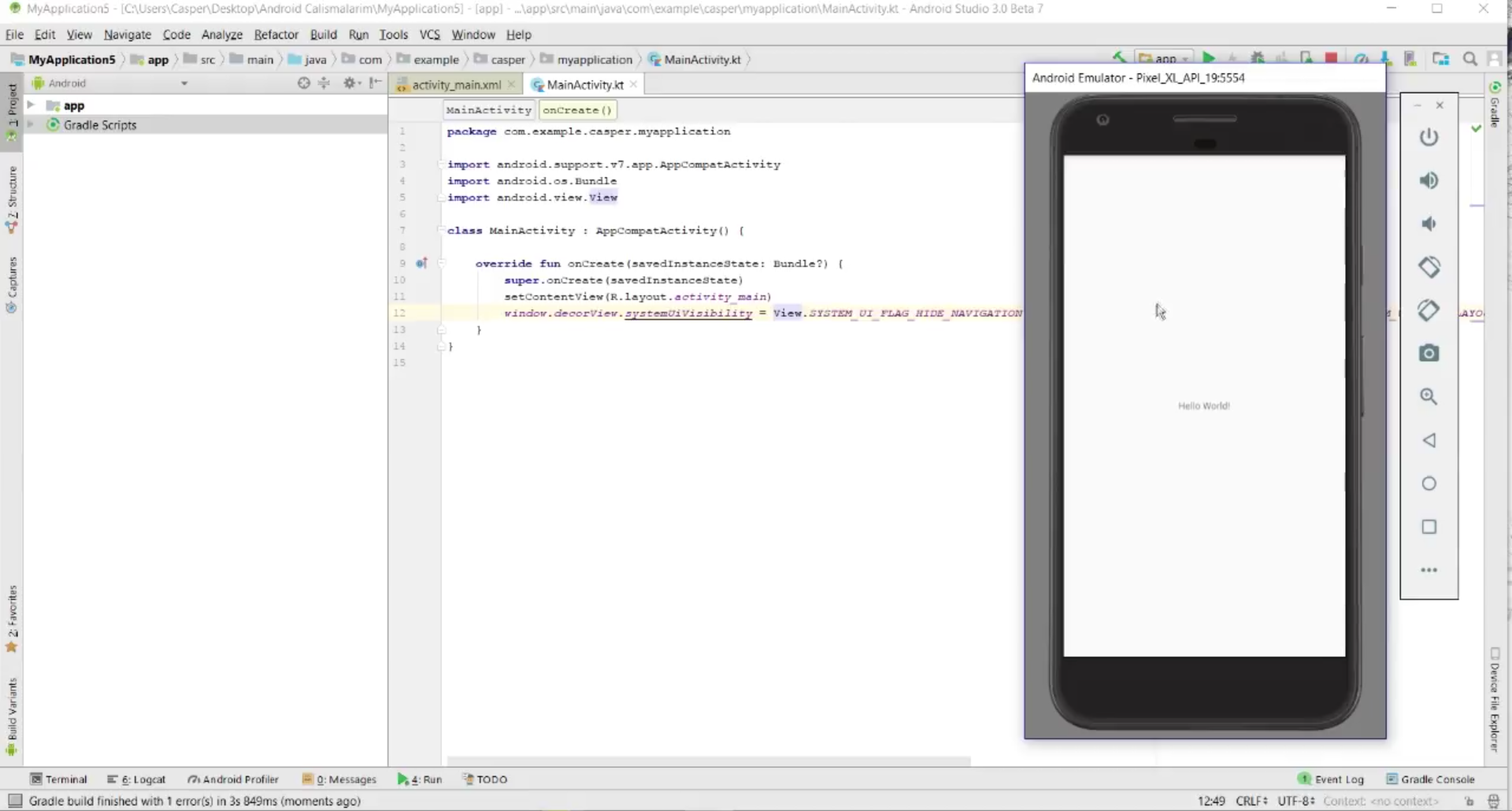The image size is (1512, 811).
Task: Close the activity_main.xml tab
Action: (x=511, y=84)
